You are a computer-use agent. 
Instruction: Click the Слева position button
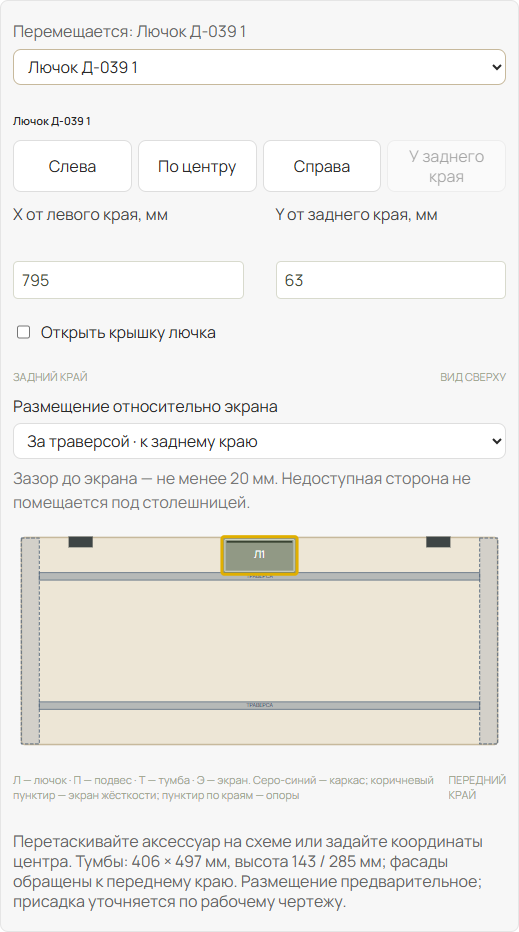73,166
